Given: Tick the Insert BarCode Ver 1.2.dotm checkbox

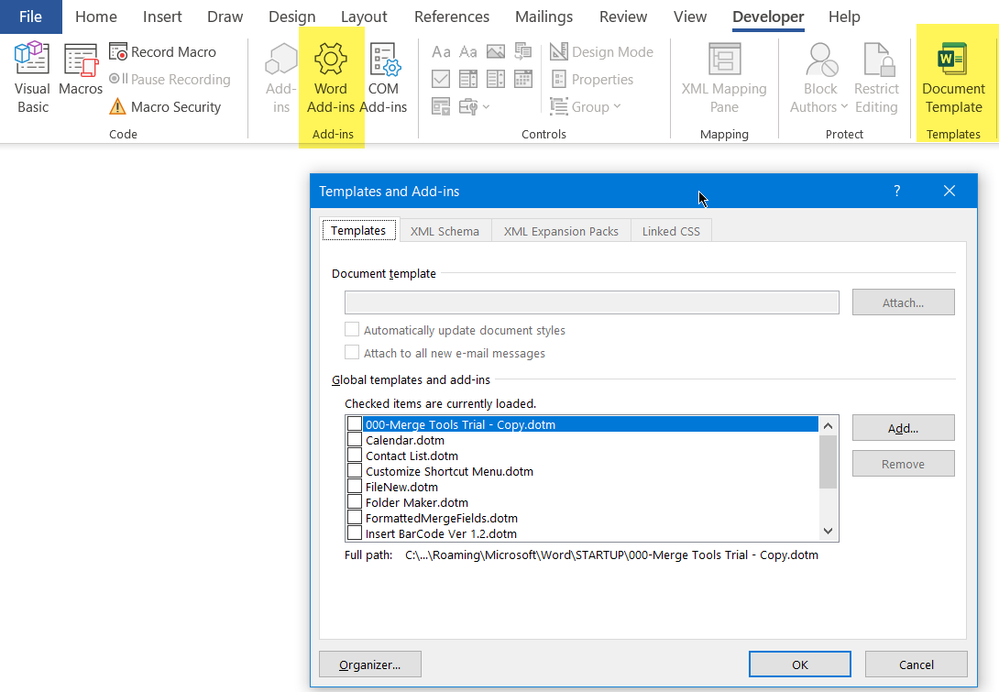Looking at the screenshot, I should coord(355,533).
